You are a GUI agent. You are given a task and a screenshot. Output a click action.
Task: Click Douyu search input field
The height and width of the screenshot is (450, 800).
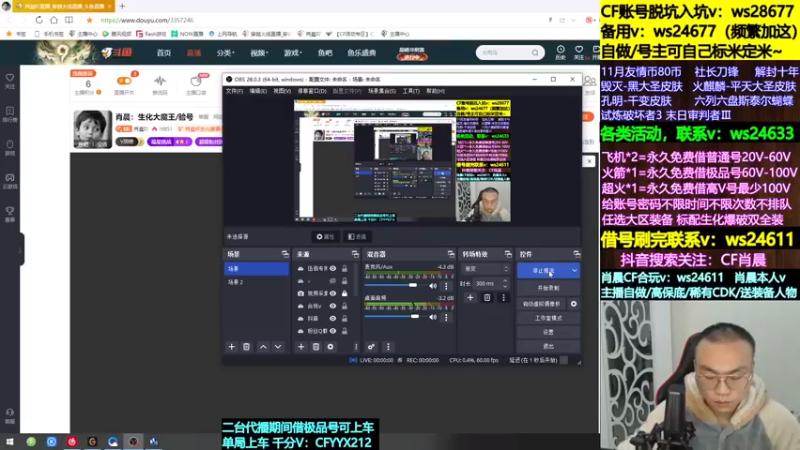506,53
